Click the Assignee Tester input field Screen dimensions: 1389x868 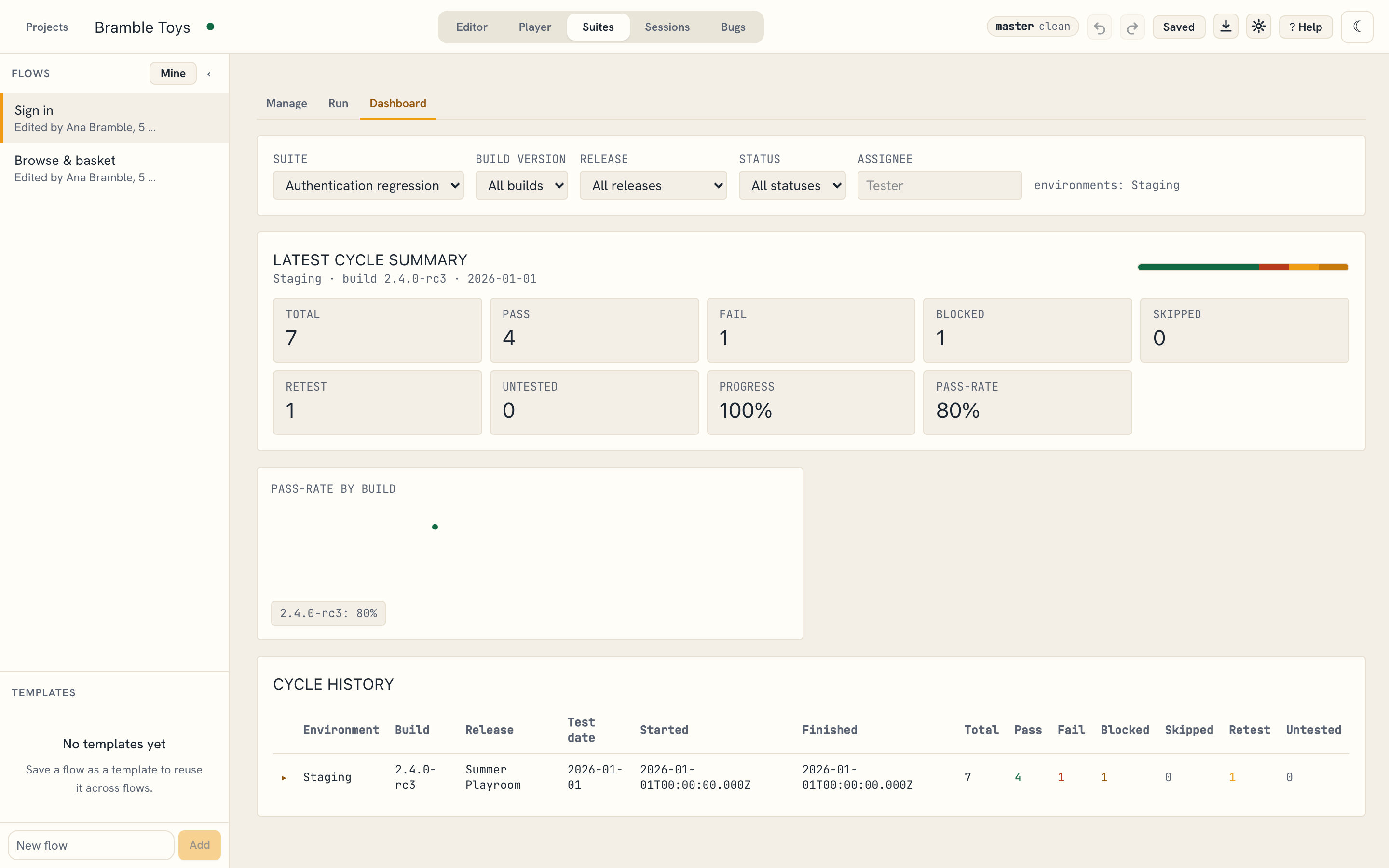(x=940, y=186)
